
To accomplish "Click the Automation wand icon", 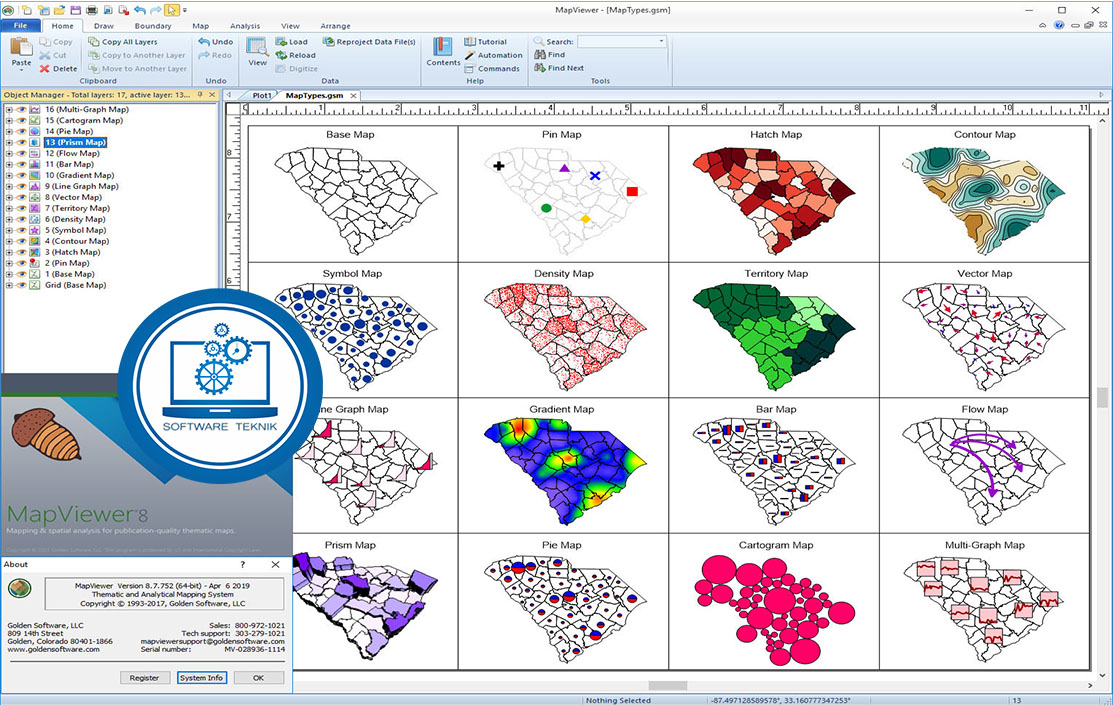I will pos(470,55).
